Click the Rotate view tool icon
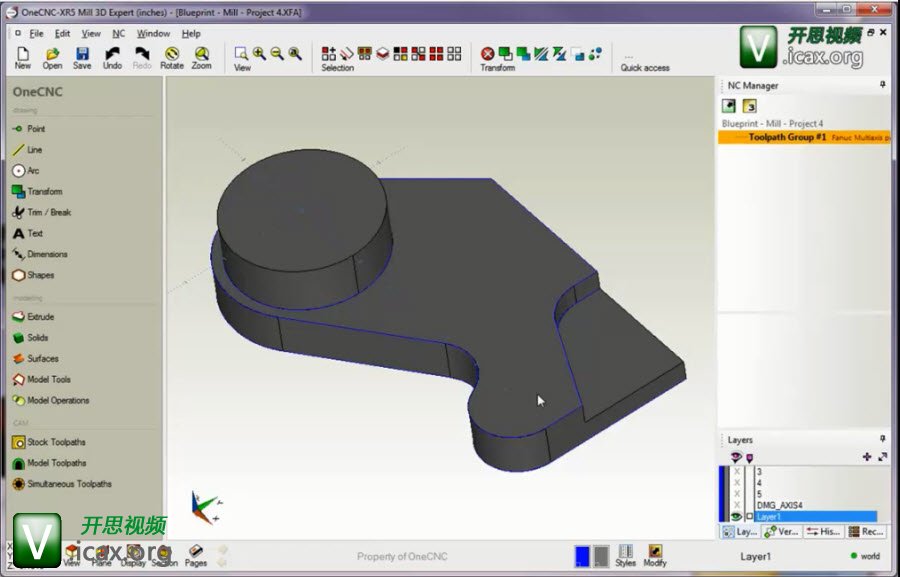 [x=172, y=58]
